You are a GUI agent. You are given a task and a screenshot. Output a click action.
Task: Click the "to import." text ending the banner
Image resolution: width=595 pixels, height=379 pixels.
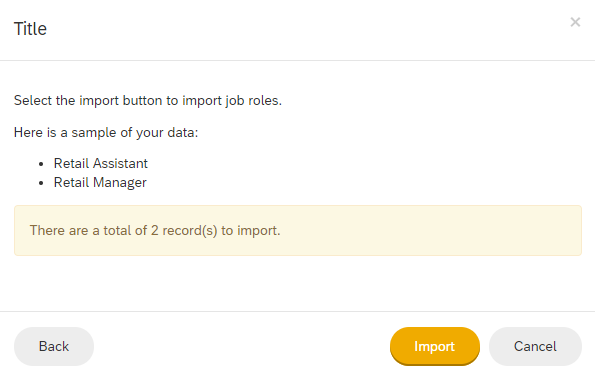251,231
